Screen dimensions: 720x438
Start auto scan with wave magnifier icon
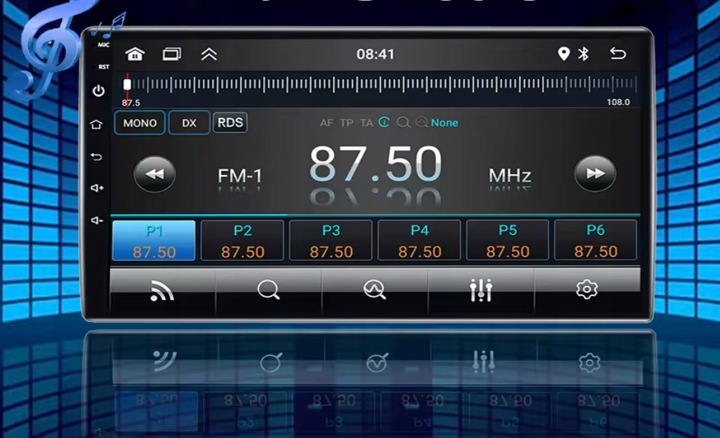click(x=375, y=290)
